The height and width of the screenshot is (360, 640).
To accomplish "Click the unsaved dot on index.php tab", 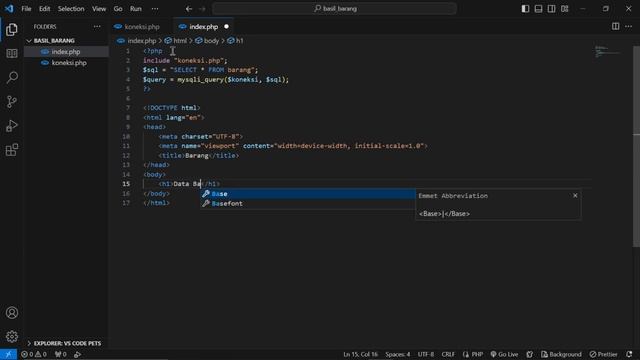I will [226, 27].
